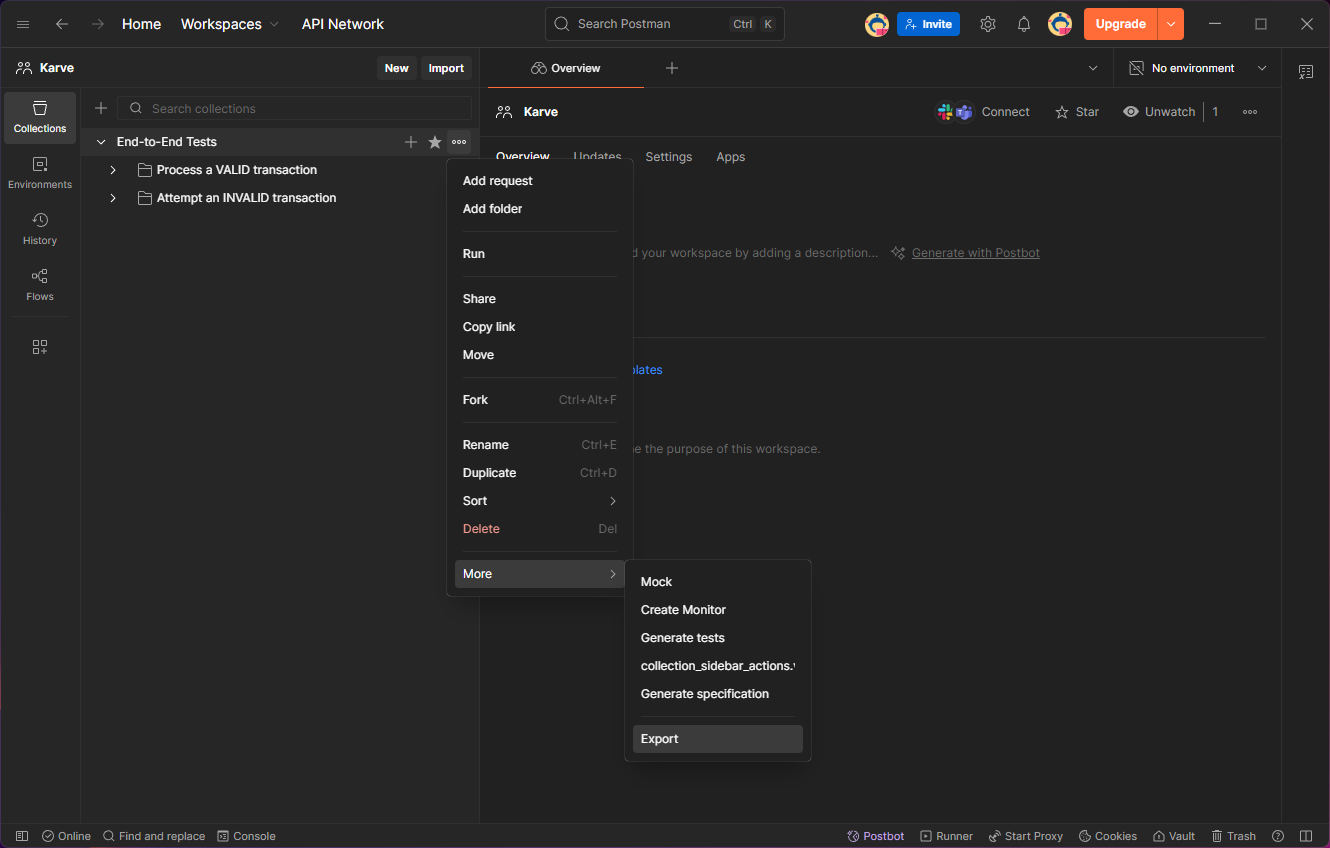Open Flows in the sidebar
The image size is (1330, 848).
(x=40, y=285)
